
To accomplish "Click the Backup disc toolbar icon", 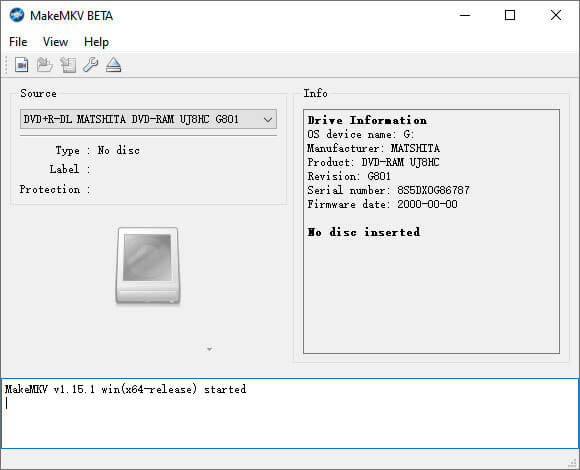I will (x=68, y=65).
